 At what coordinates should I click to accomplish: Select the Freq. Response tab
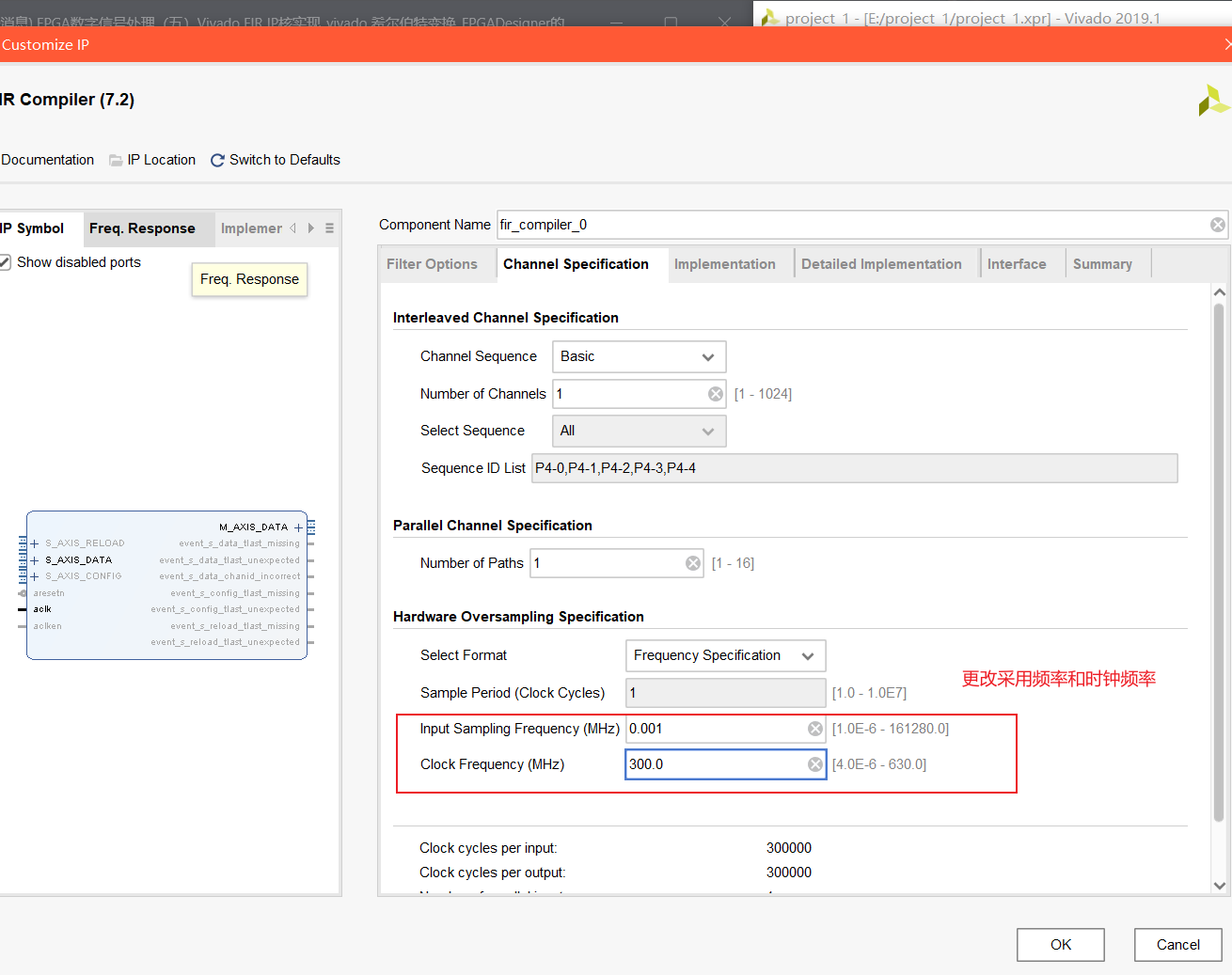142,228
